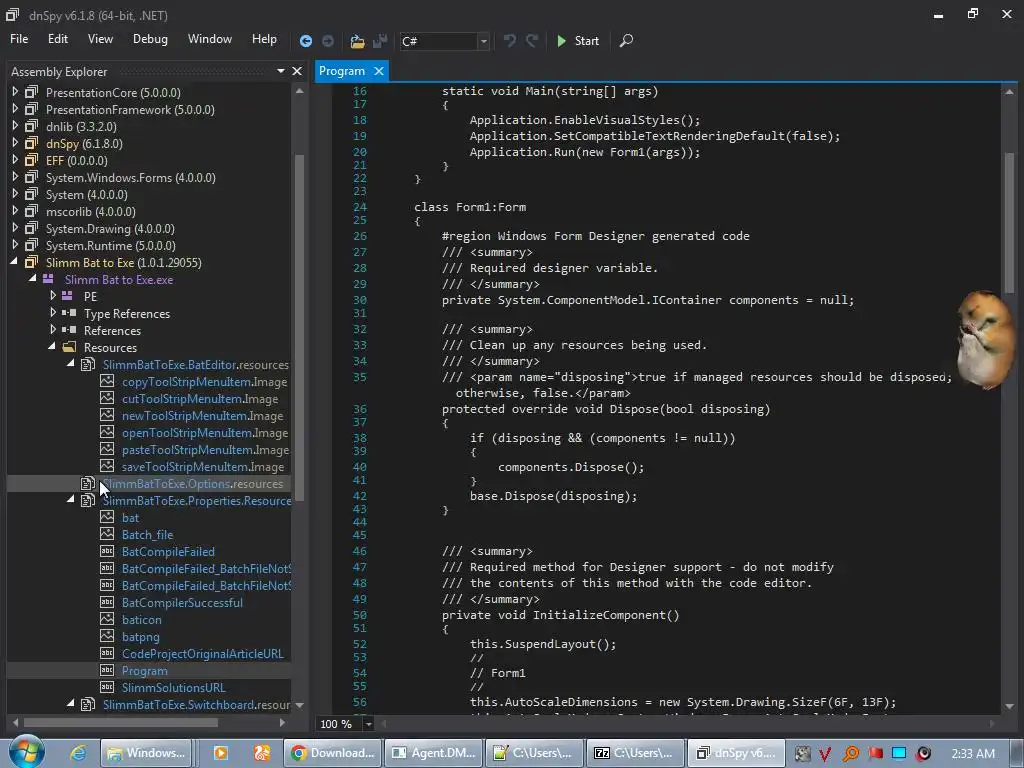The image size is (1024, 768).
Task: Select the System.Runtime (5.0.0.0) entry
Action: point(110,246)
